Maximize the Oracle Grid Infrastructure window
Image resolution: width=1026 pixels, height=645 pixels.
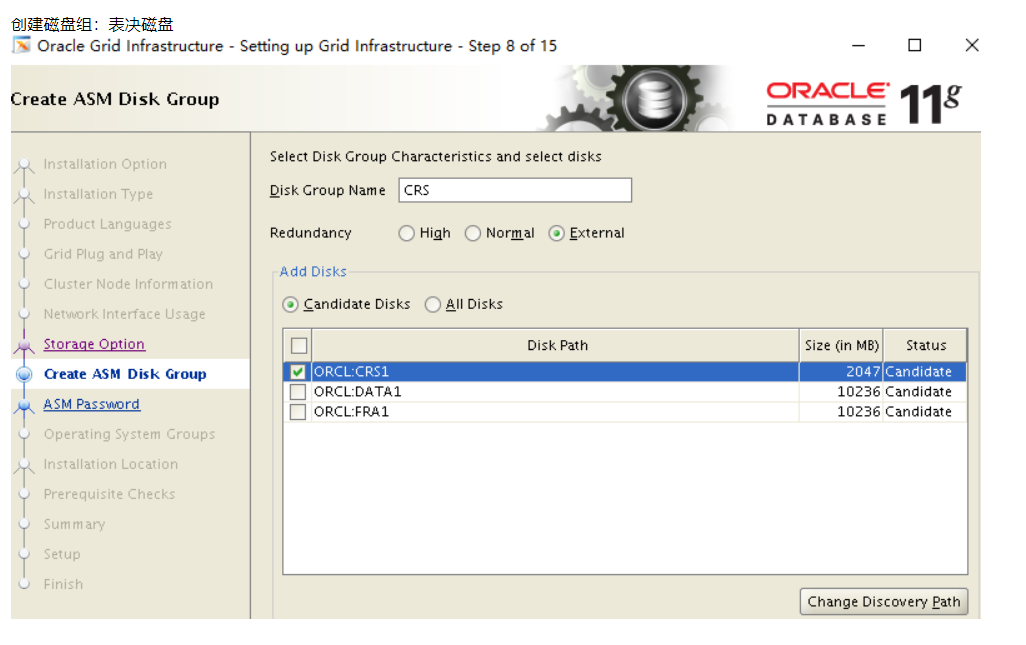click(x=915, y=45)
